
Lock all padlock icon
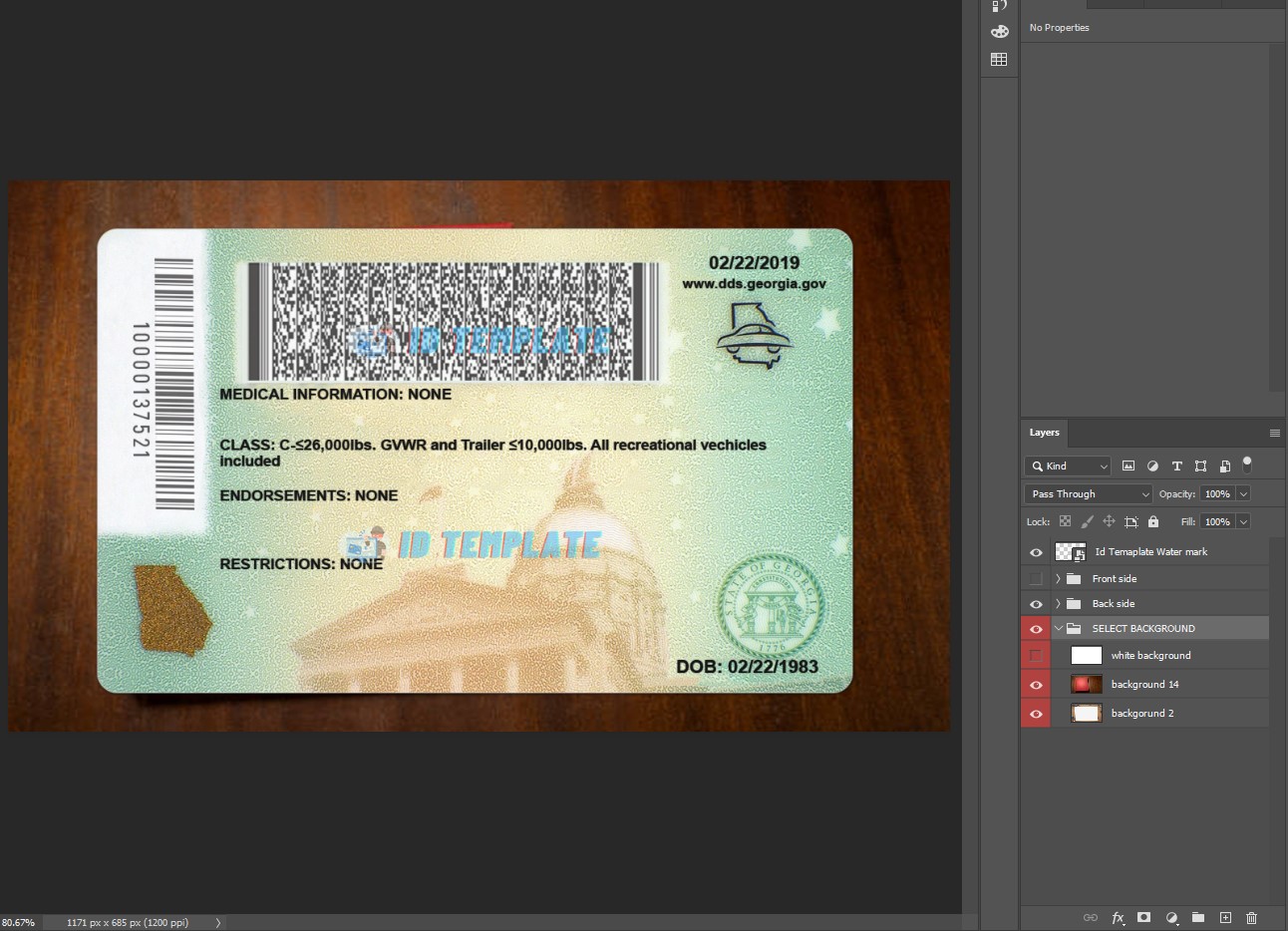click(1153, 521)
